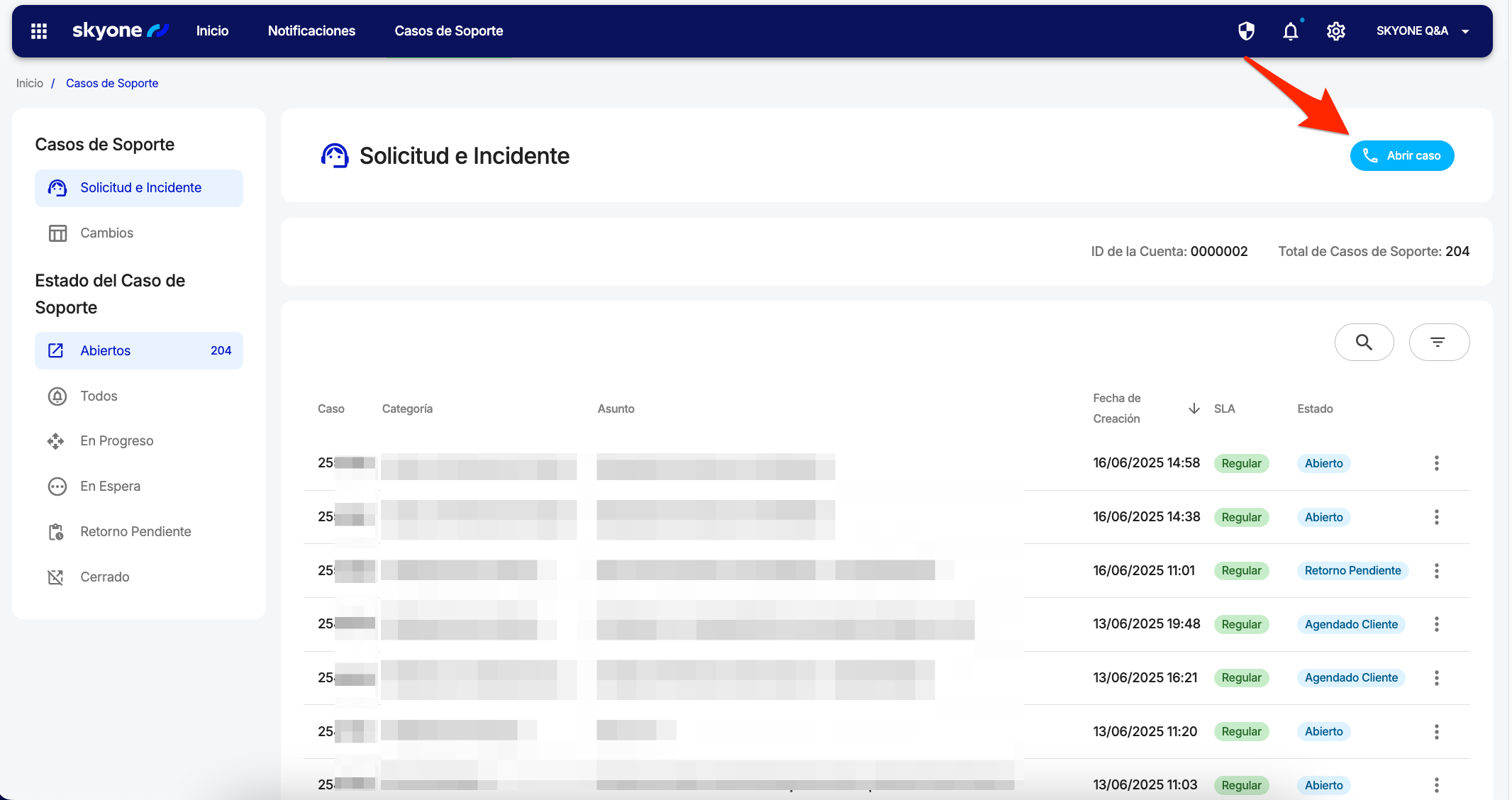Open Casos de Soporte top menu
This screenshot has height=800, width=1512.
point(449,31)
